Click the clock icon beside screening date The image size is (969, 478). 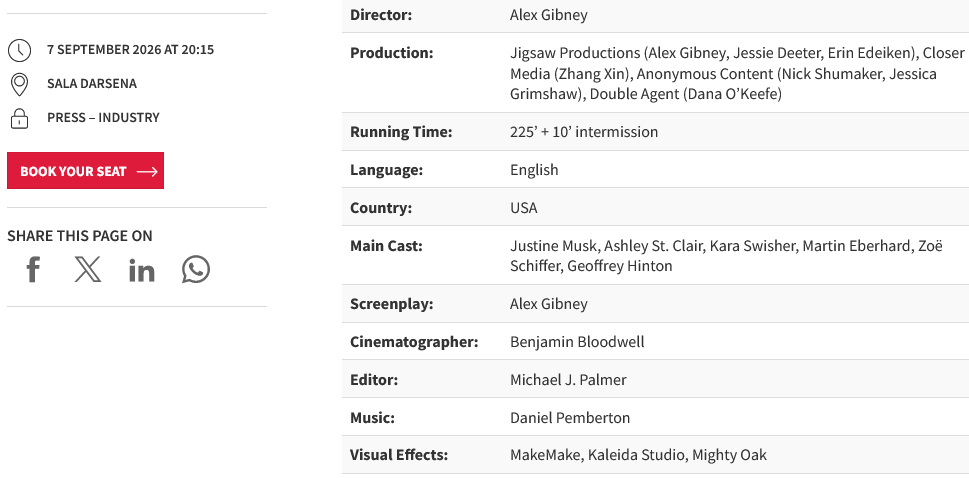(x=19, y=50)
